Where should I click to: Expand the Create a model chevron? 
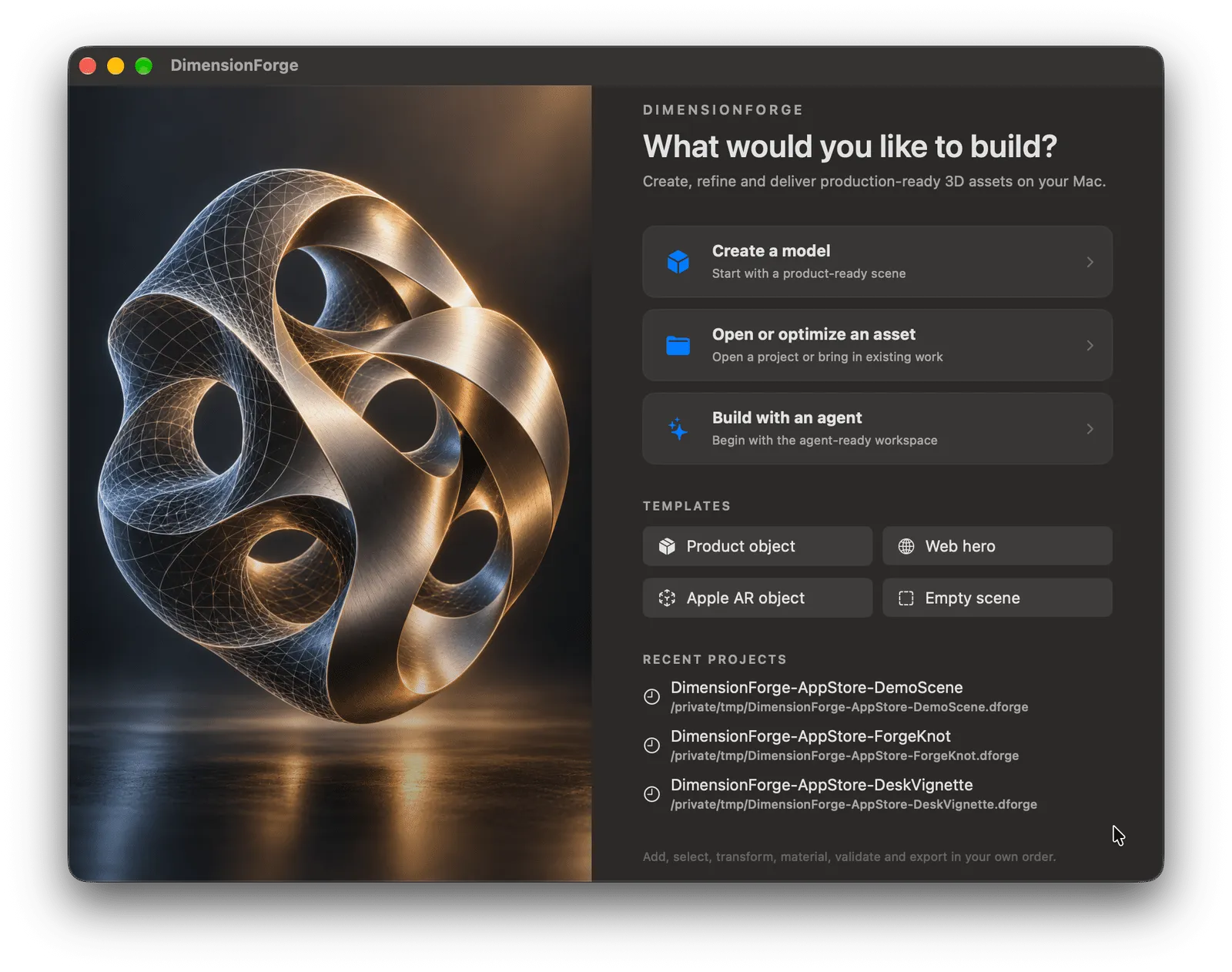click(x=1090, y=262)
